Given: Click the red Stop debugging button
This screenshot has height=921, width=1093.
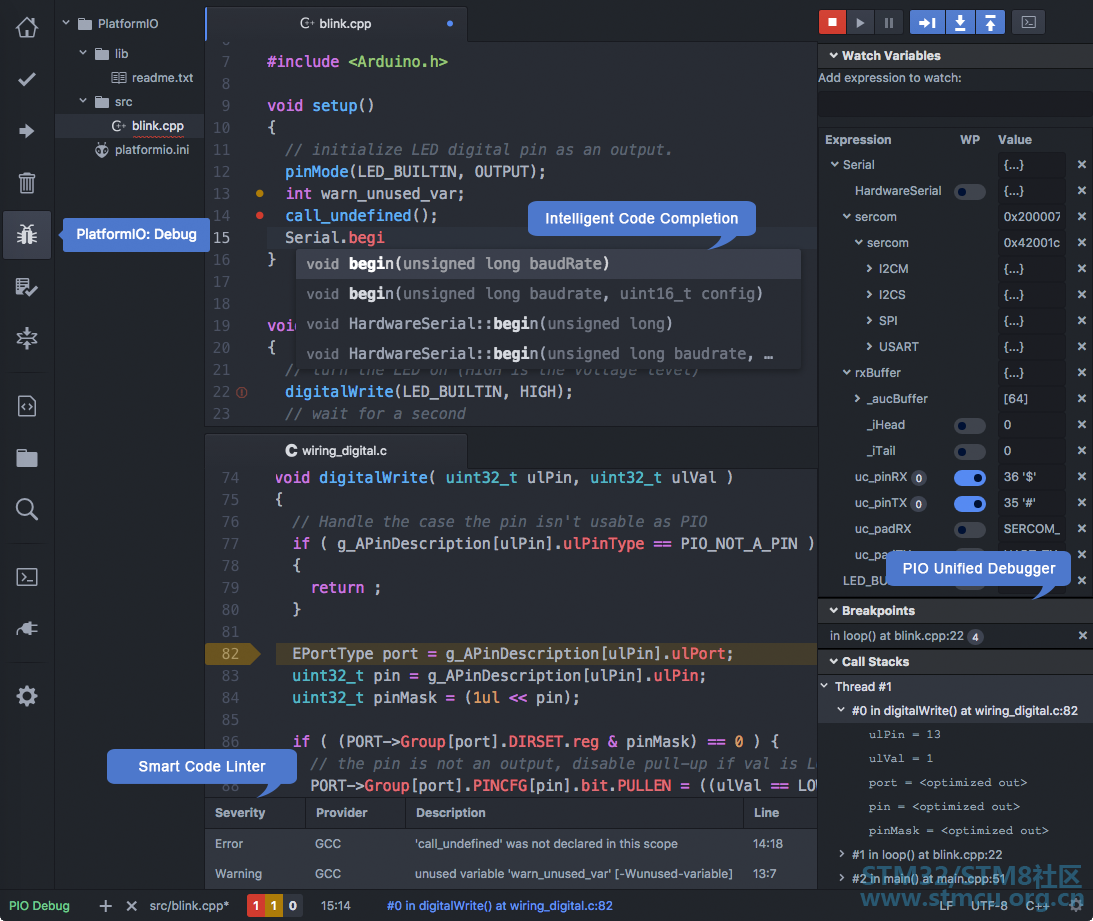Looking at the screenshot, I should (832, 22).
